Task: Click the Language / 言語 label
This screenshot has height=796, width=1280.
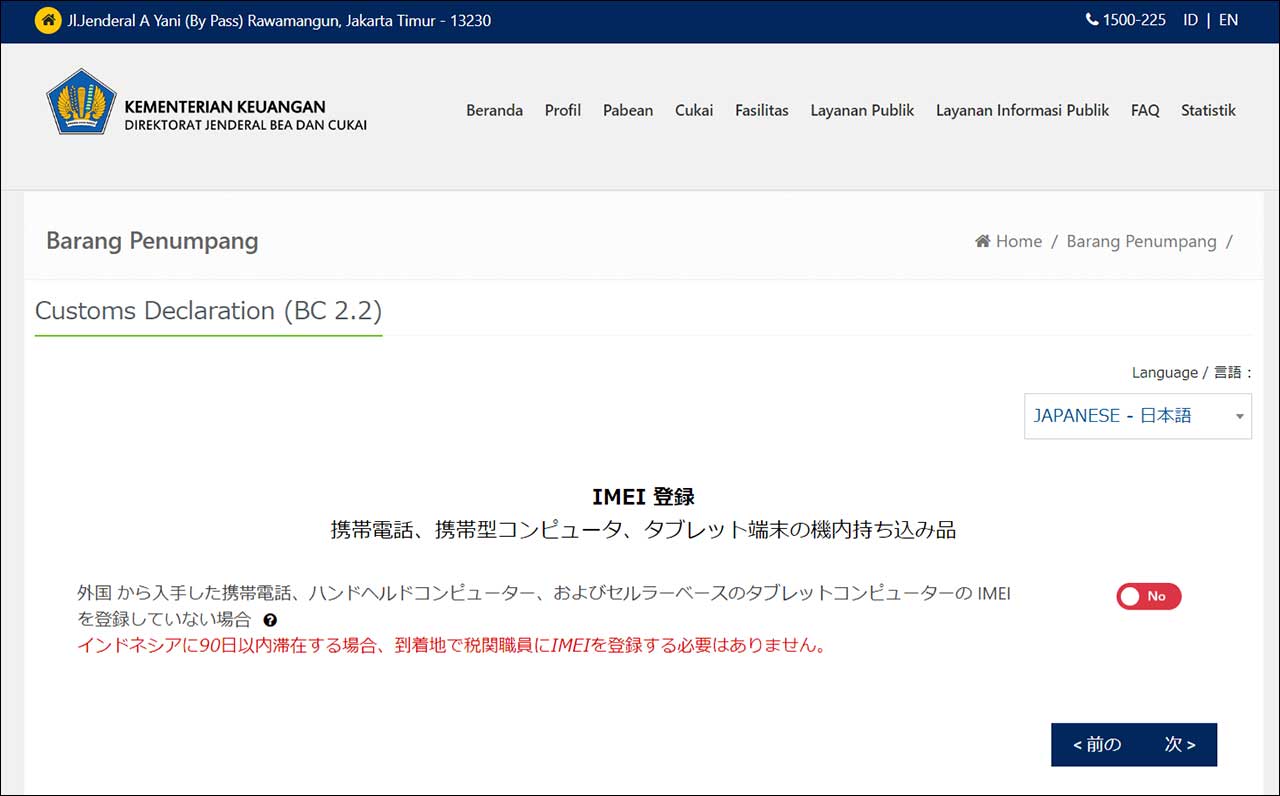Action: tap(1192, 373)
